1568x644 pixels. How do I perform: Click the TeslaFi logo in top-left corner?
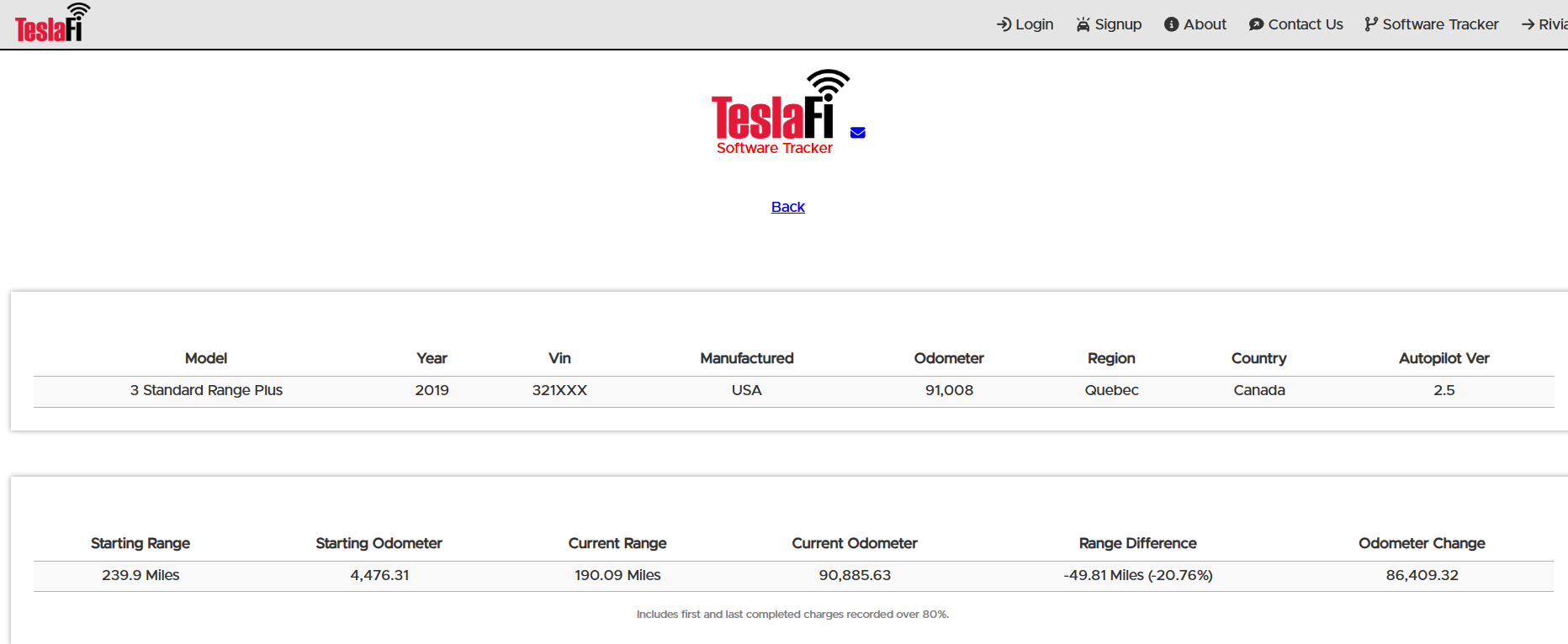(52, 23)
